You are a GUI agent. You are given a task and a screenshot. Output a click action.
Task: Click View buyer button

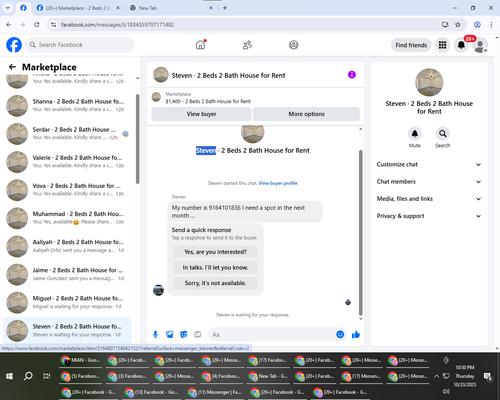[x=201, y=114]
